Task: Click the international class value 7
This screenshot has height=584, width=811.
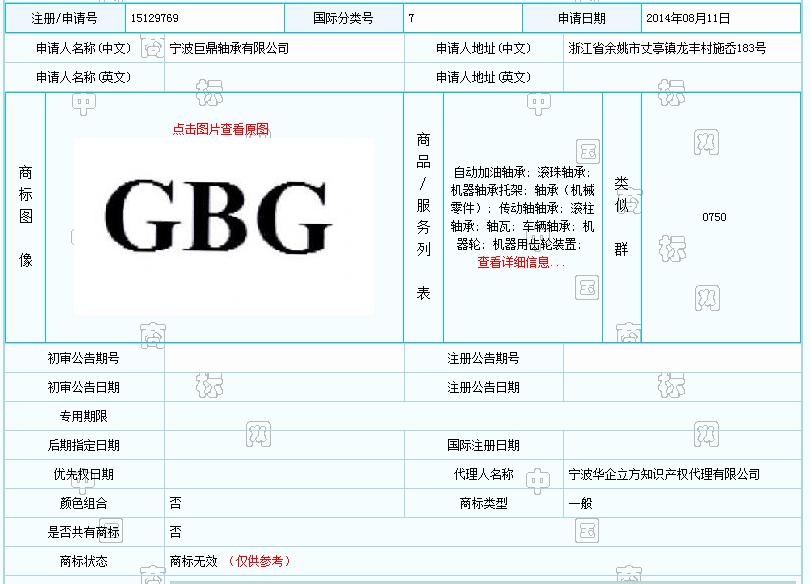Action: pyautogui.click(x=412, y=18)
